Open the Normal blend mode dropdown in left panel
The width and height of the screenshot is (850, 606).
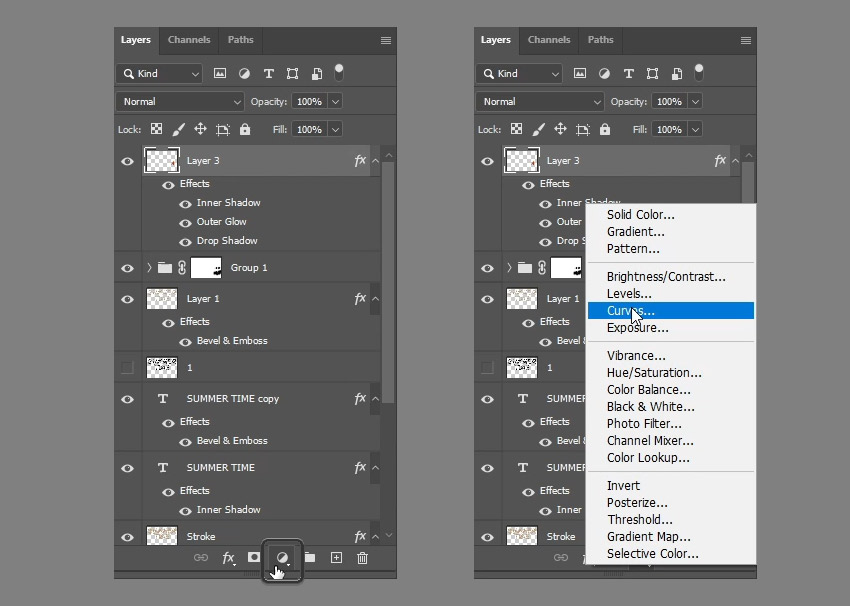click(180, 102)
